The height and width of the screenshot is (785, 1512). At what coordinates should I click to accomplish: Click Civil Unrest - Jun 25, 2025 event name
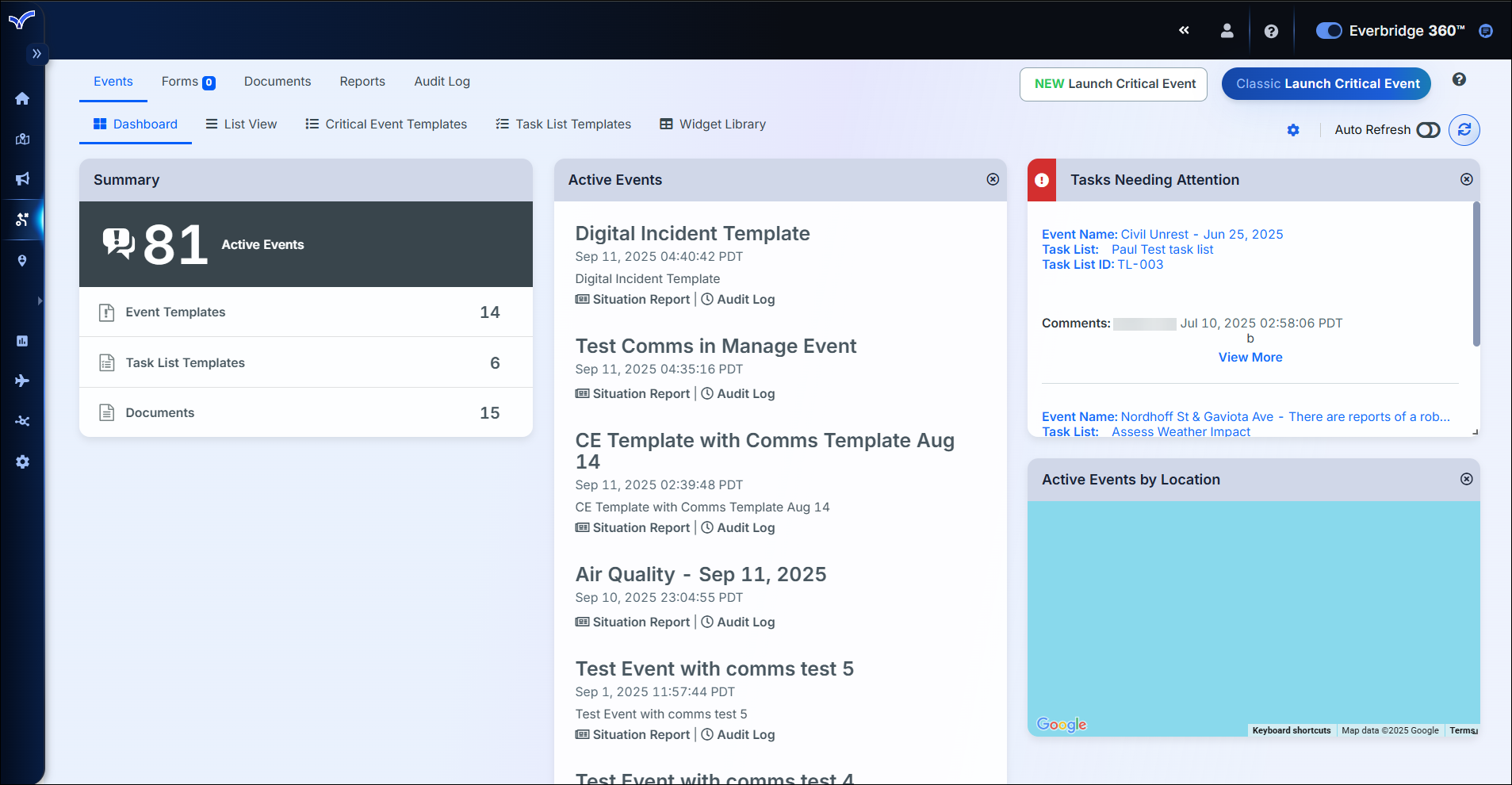pos(1202,235)
